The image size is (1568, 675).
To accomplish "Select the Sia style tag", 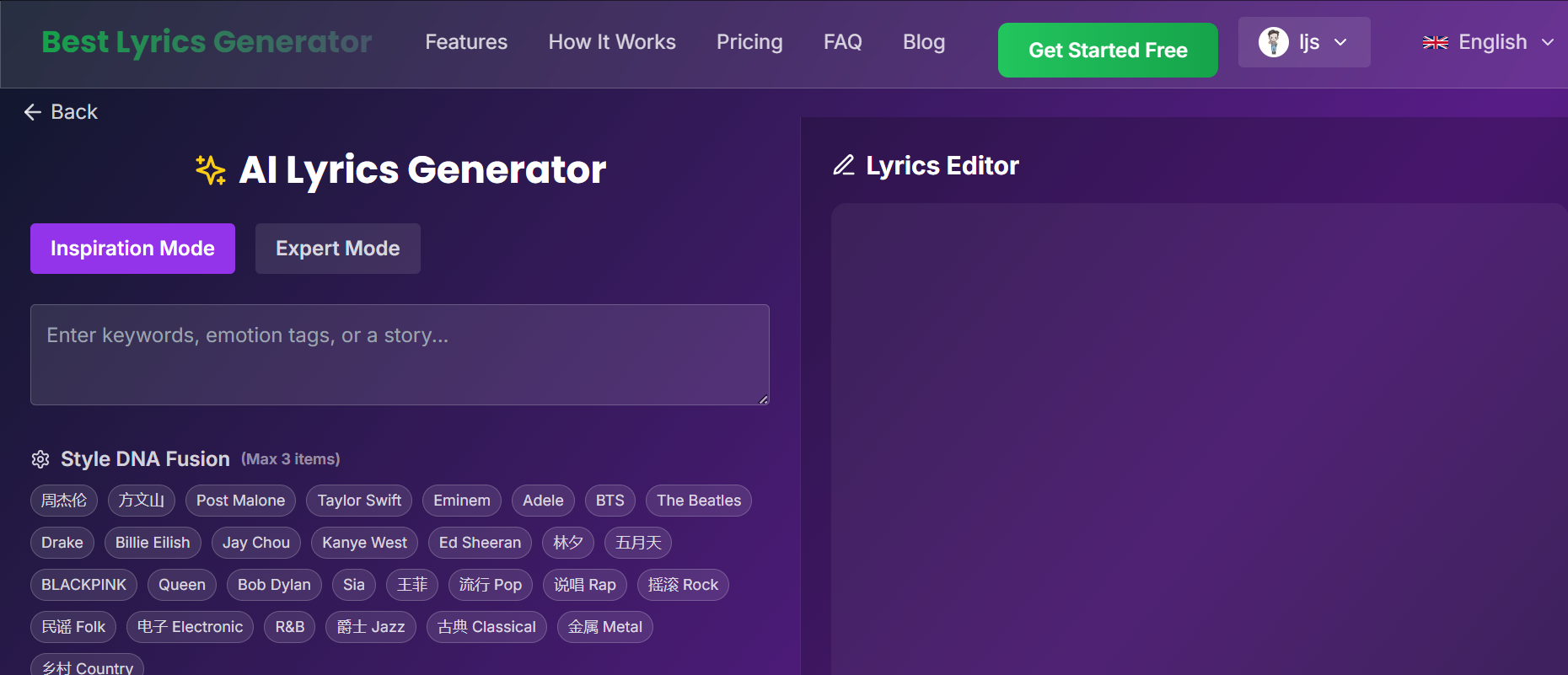I will (x=354, y=585).
